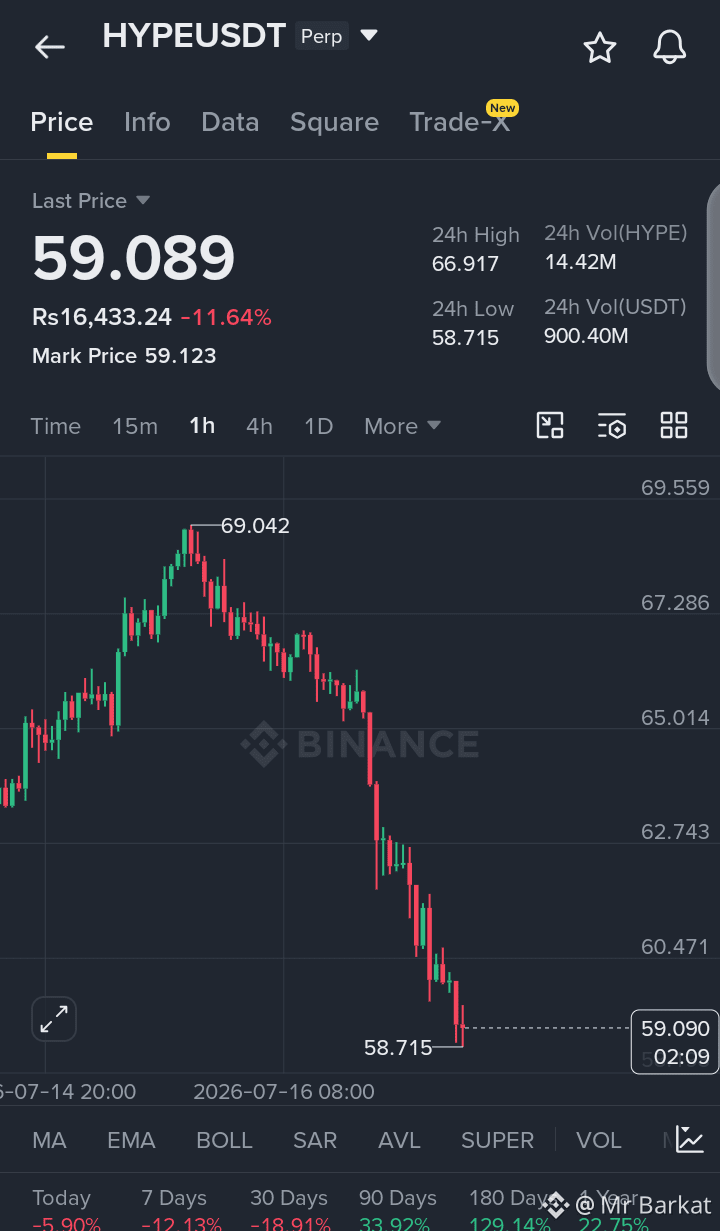Tap the back arrow icon
The width and height of the screenshot is (720, 1231).
[49, 47]
